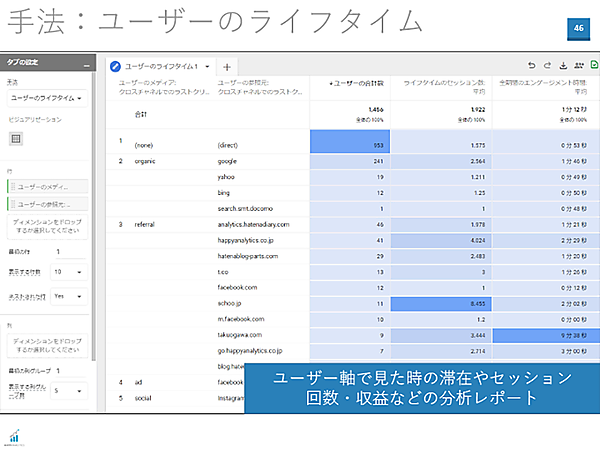This screenshot has width=600, height=450.
Task: Click the undo arrow icon
Action: [x=533, y=66]
